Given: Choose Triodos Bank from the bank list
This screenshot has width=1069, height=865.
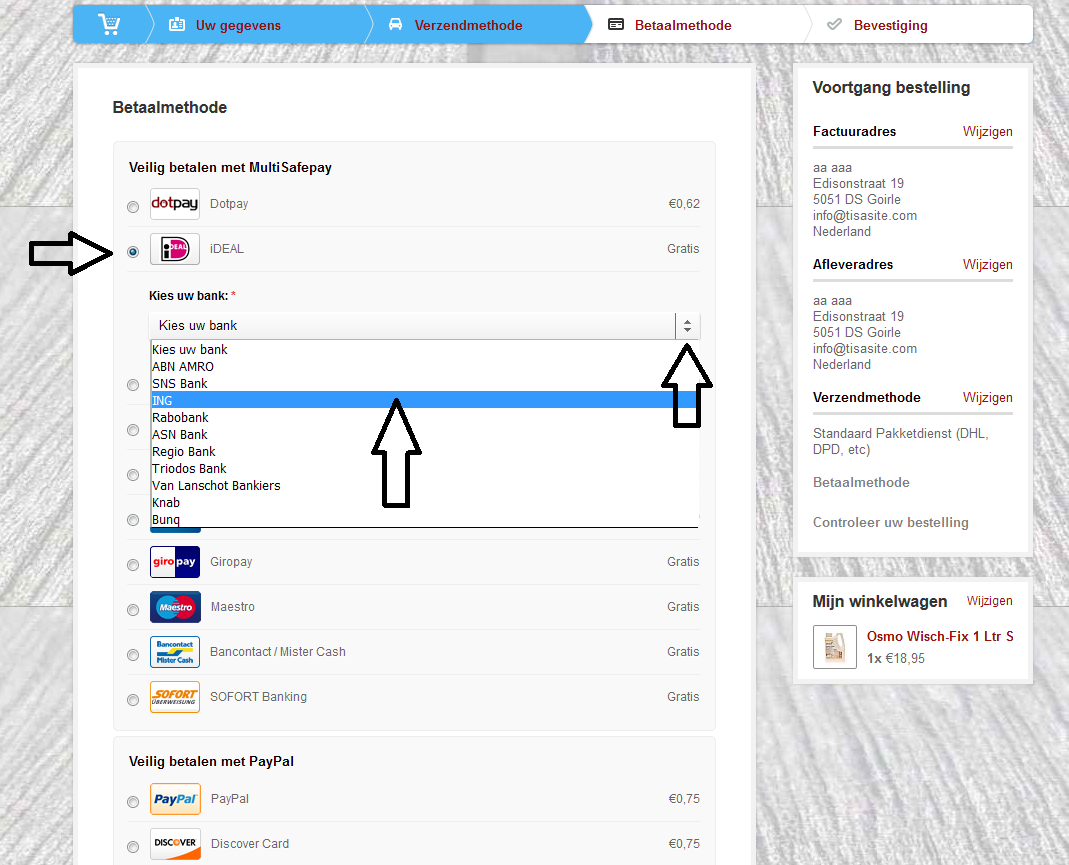Looking at the screenshot, I should tap(425, 468).
